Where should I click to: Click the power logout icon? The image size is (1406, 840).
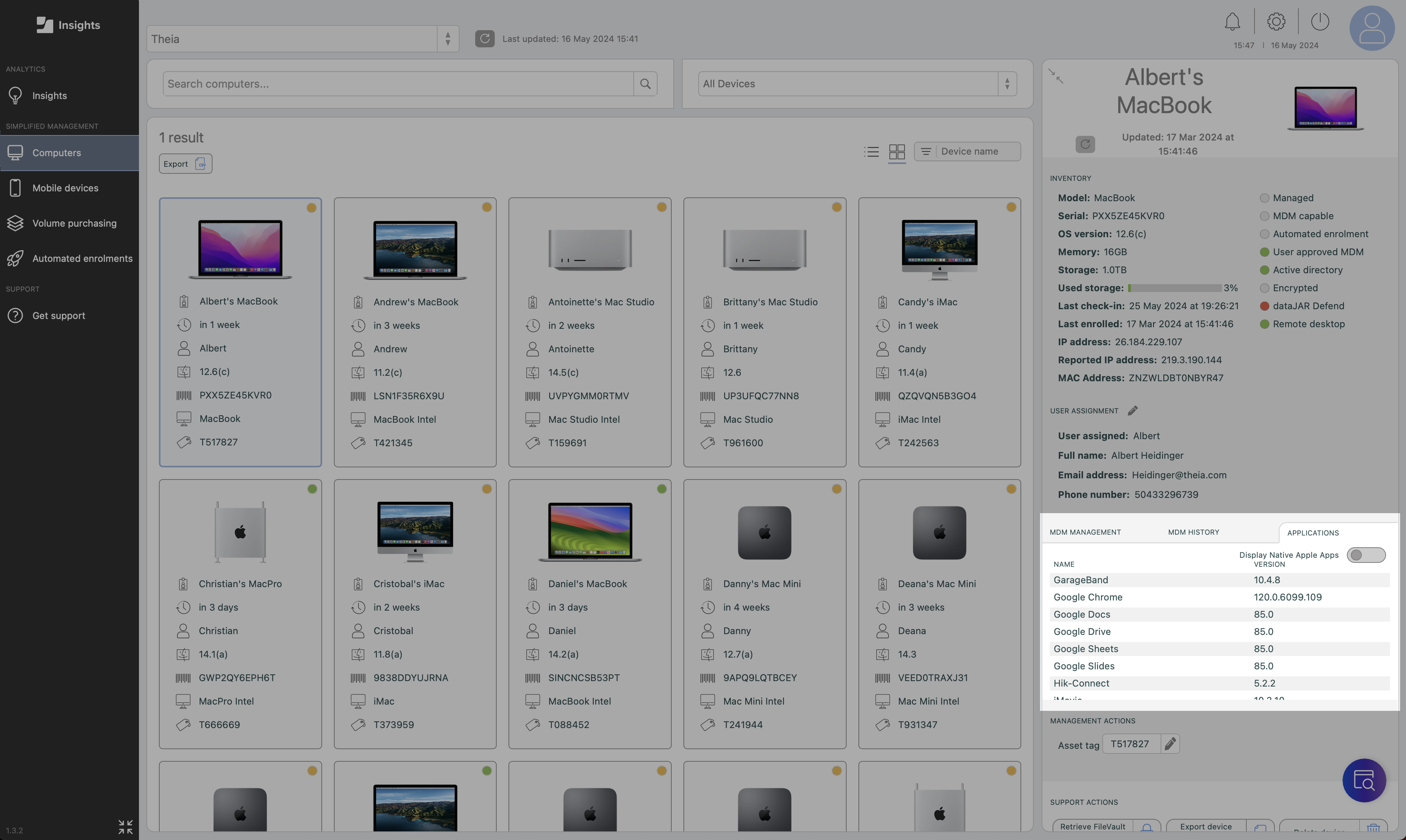(1320, 22)
